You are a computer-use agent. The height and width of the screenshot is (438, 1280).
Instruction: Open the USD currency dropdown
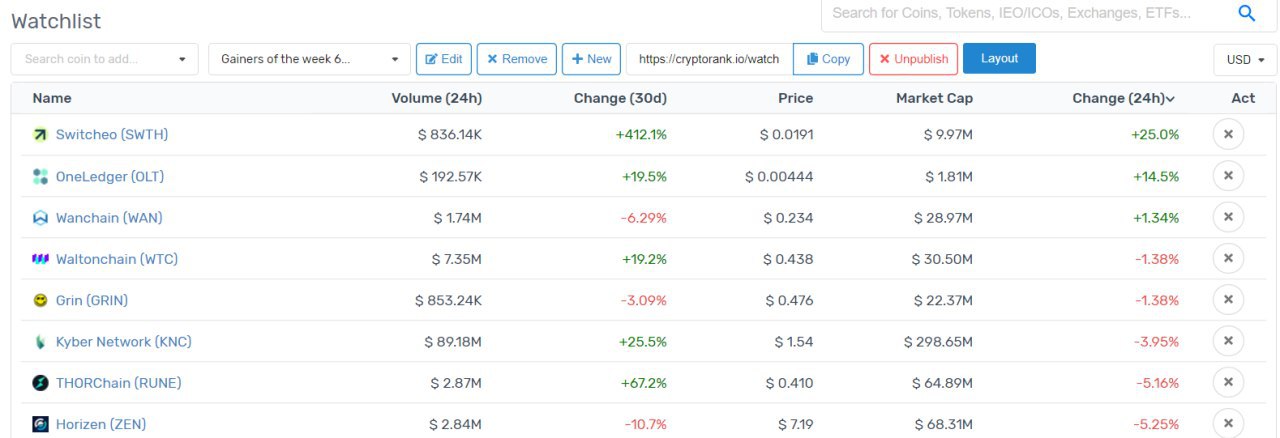click(x=1245, y=60)
